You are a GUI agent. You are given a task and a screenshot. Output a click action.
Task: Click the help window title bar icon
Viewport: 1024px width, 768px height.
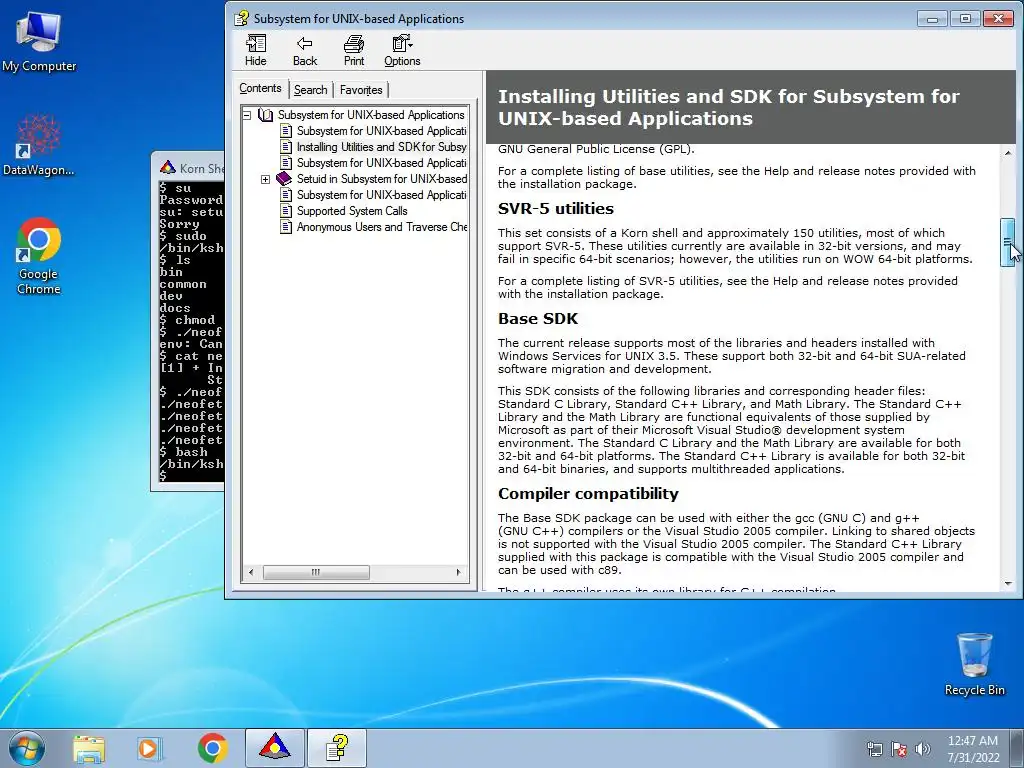tap(241, 18)
